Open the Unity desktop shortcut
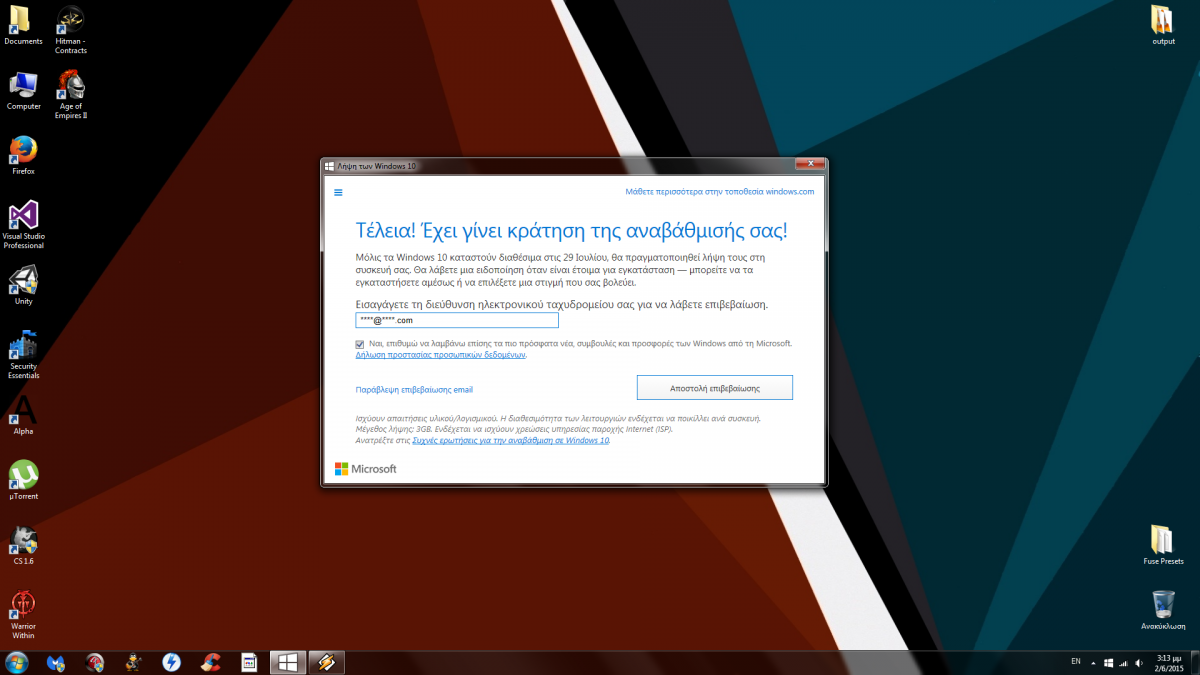Viewport: 1200px width, 675px height. click(23, 285)
